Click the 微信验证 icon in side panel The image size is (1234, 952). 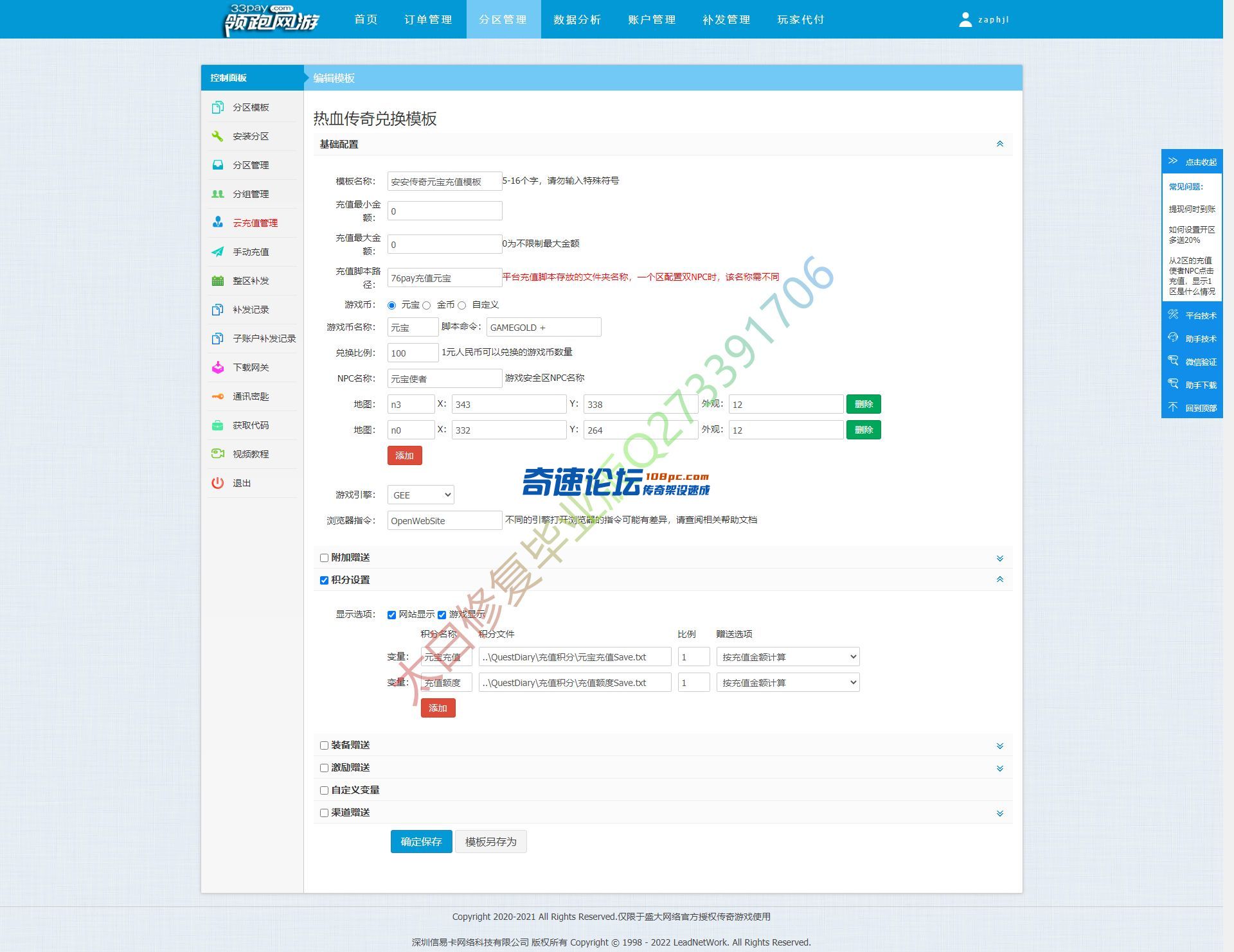point(1173,361)
